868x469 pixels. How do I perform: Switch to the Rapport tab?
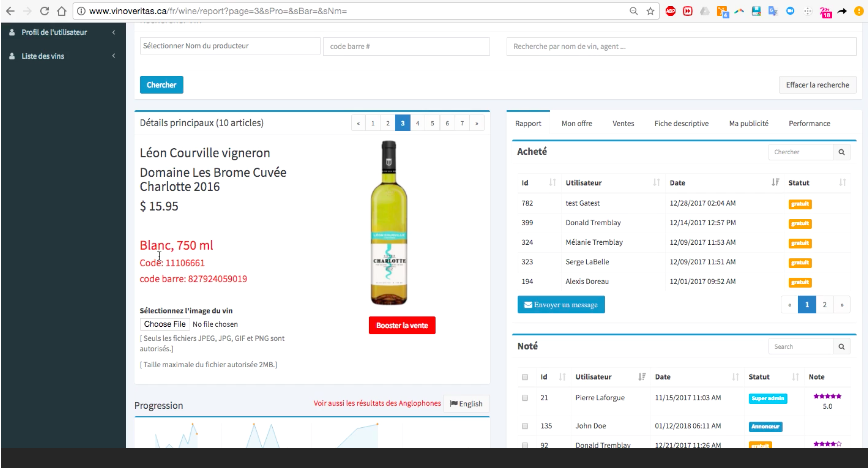pyautogui.click(x=528, y=123)
